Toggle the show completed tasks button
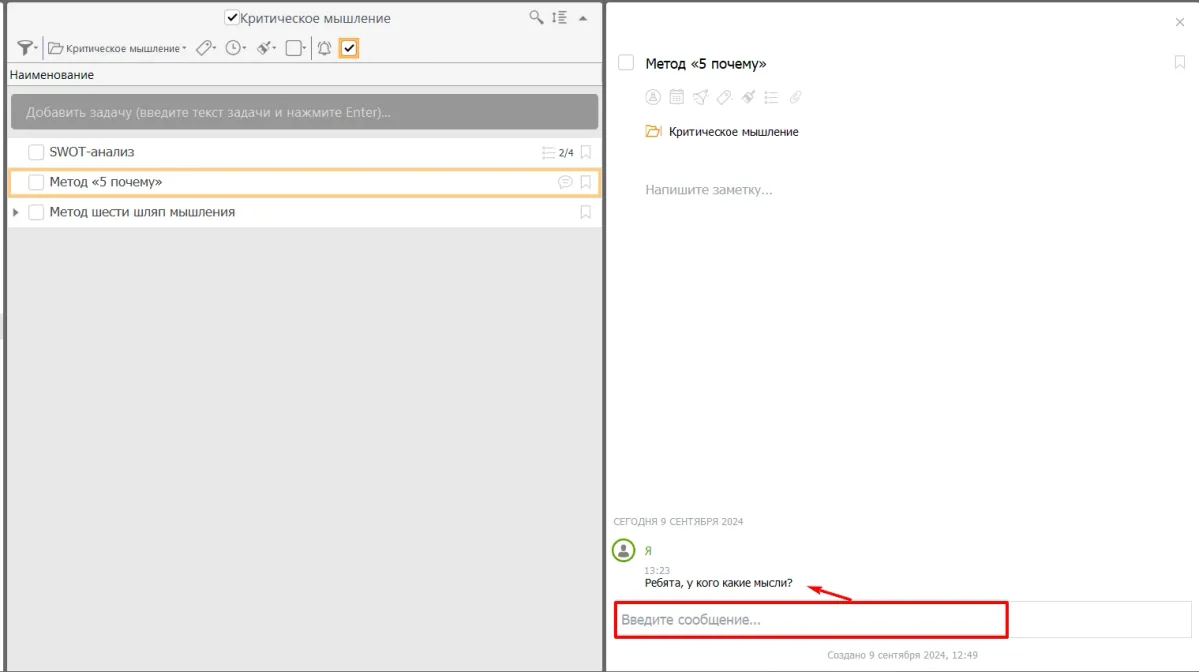 (349, 48)
